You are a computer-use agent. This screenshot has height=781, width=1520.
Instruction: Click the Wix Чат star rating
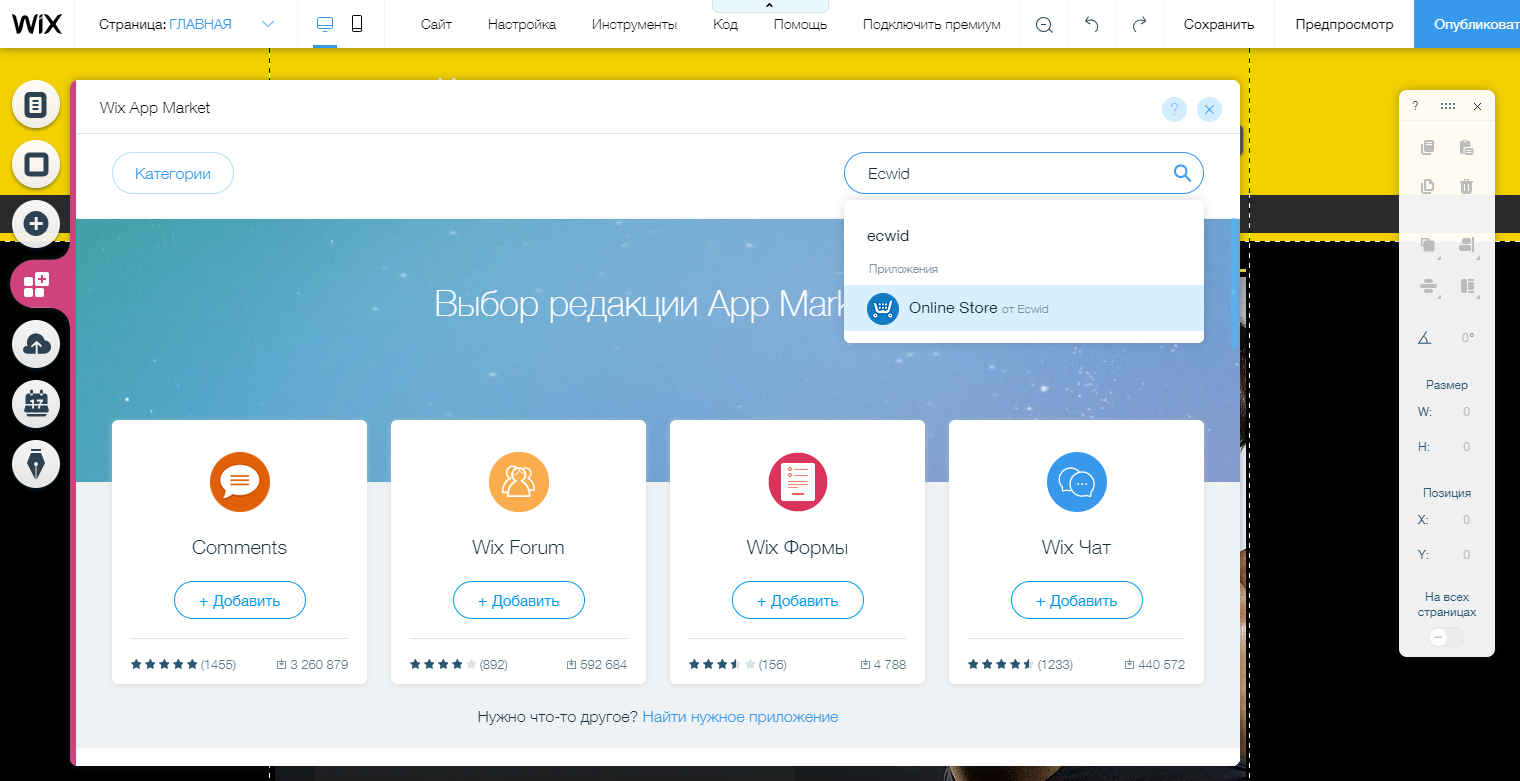click(1000, 664)
